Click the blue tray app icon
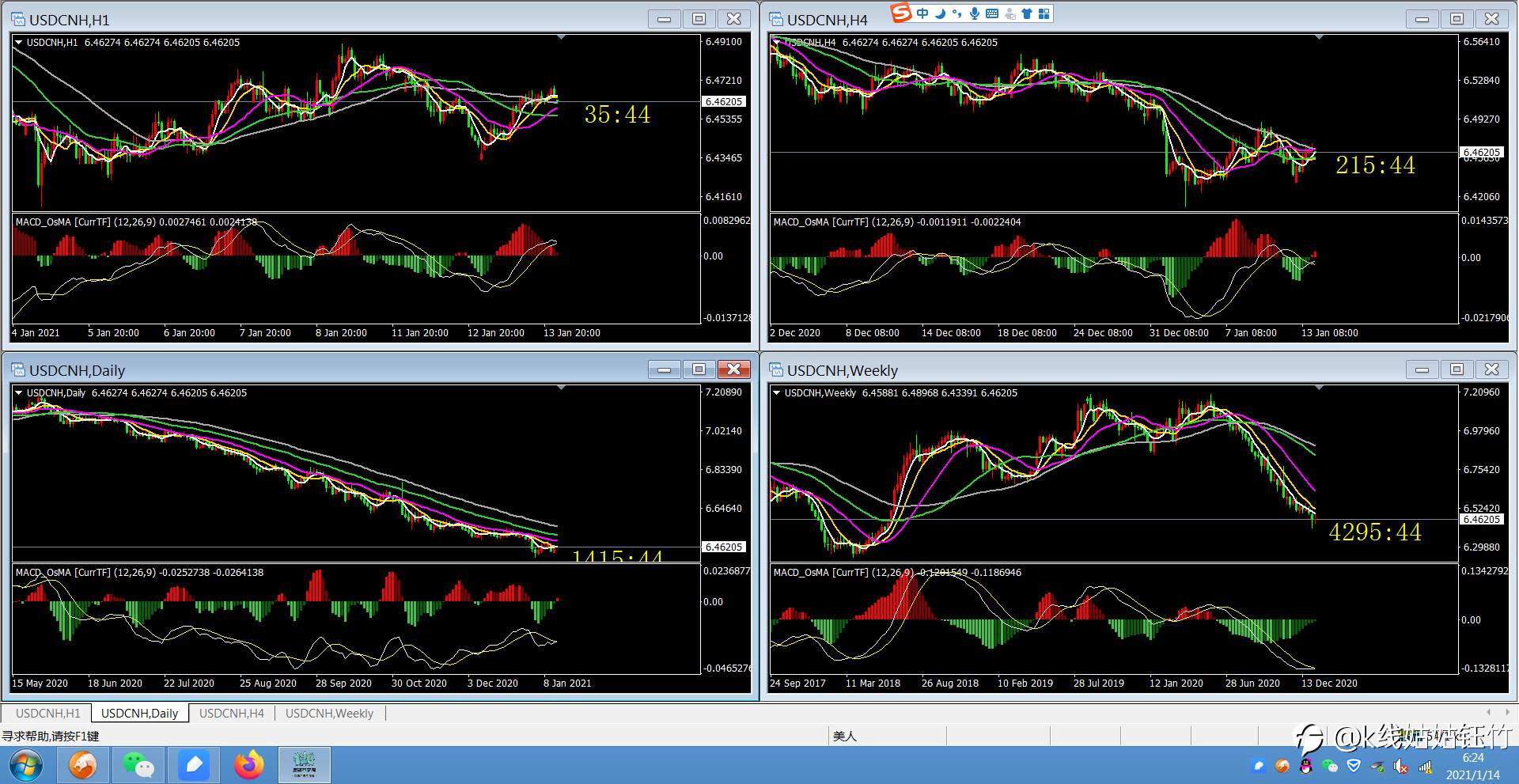Screen dimensions: 1519x784 pyautogui.click(x=1259, y=766)
